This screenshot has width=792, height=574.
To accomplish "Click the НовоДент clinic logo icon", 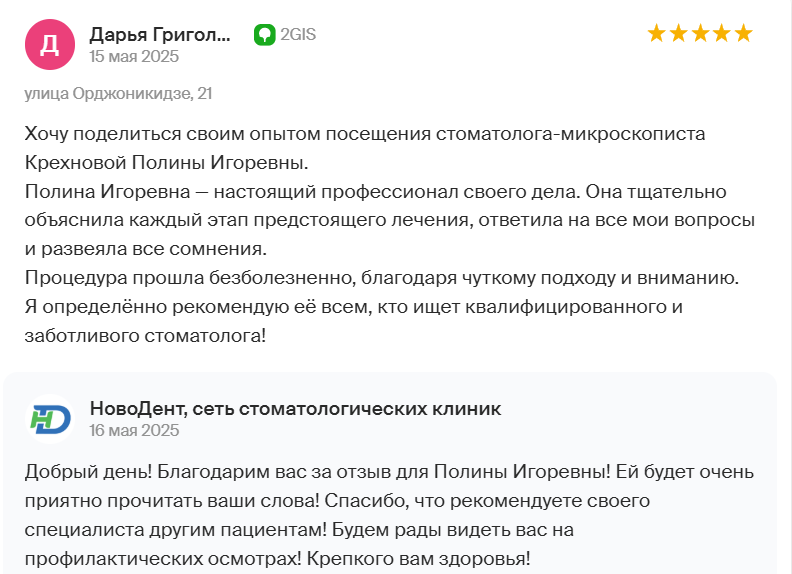I will [50, 419].
